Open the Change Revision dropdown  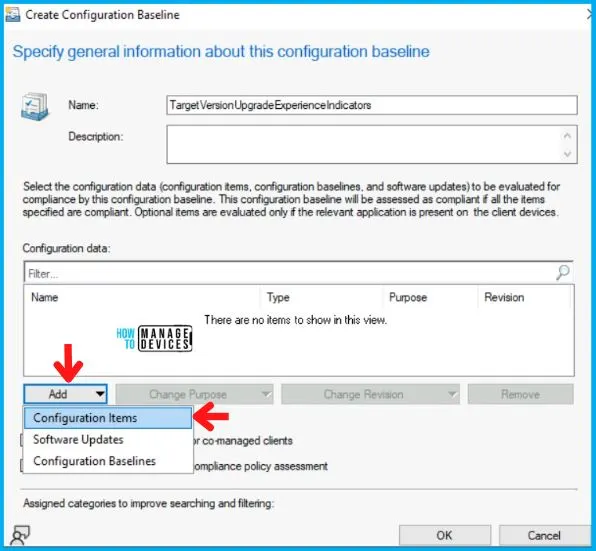click(x=370, y=394)
